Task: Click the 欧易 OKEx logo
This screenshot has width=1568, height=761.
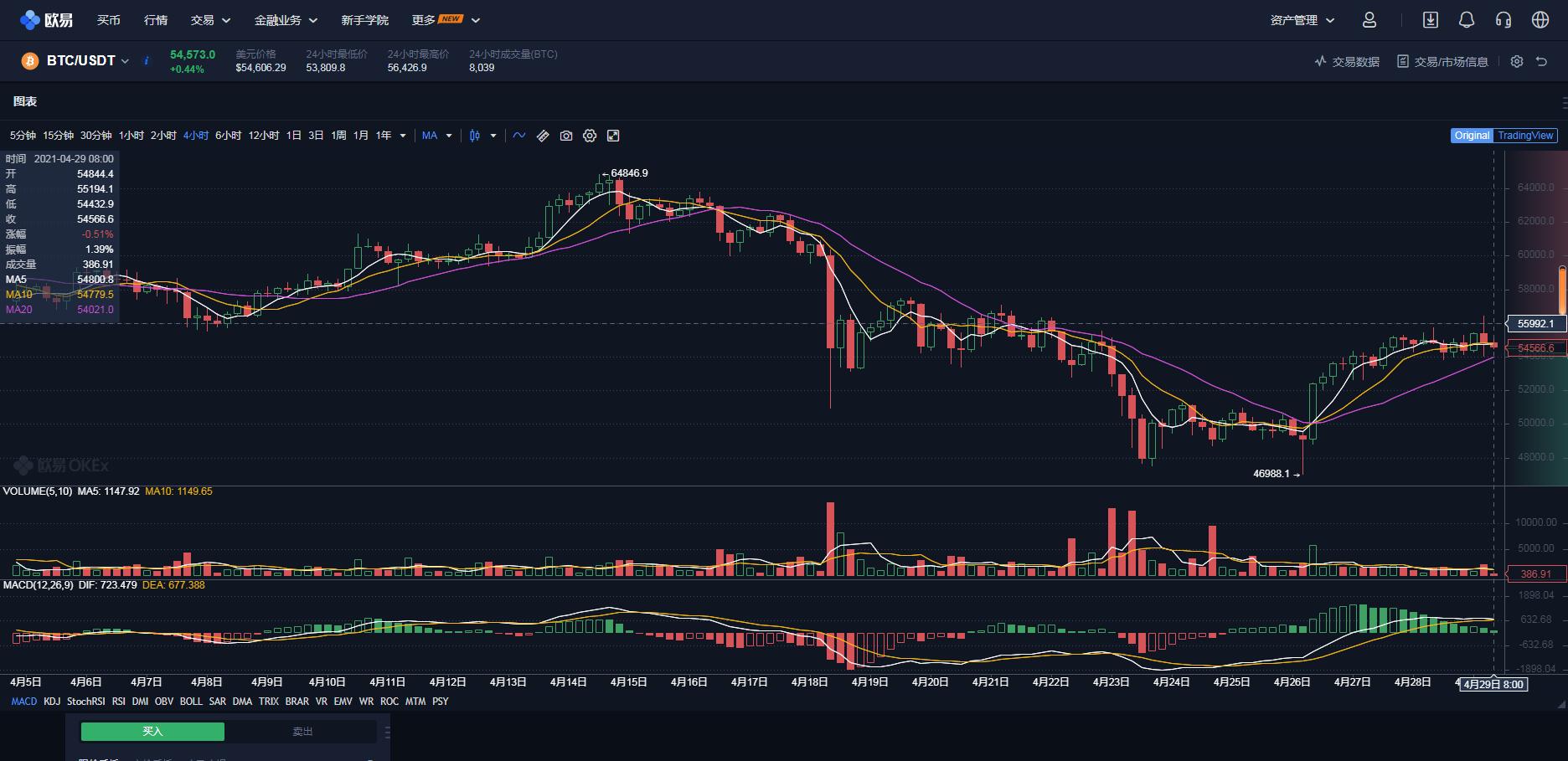Action: [x=47, y=19]
